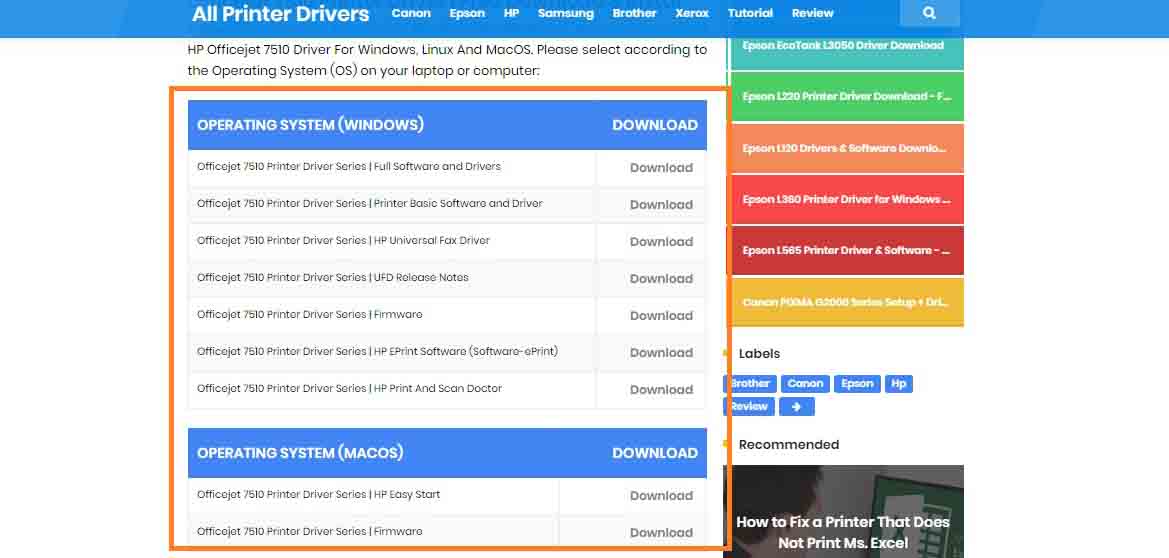Click the arrow label button after Review
This screenshot has height=558, width=1169.
(796, 407)
